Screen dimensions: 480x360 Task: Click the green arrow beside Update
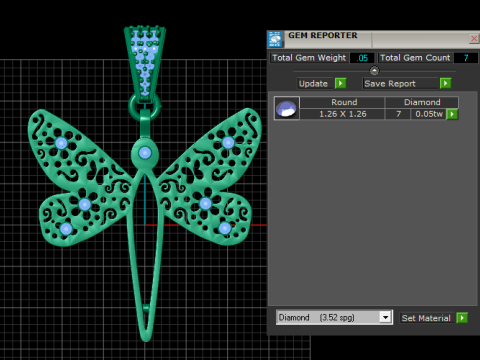[x=340, y=83]
